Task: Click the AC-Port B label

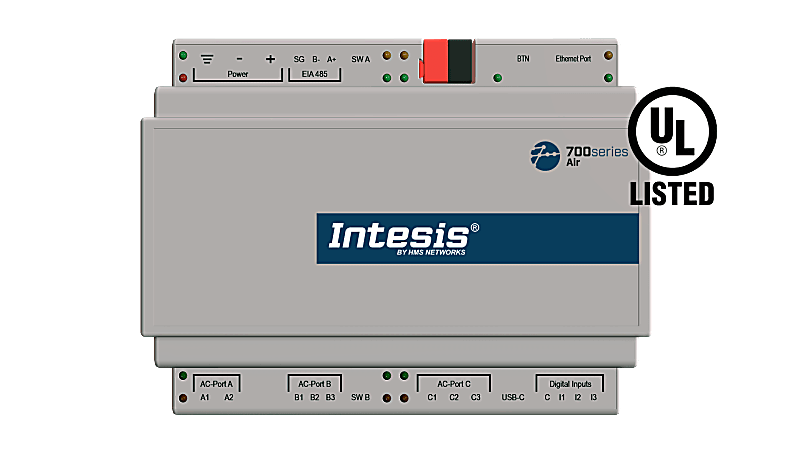Action: (x=314, y=384)
